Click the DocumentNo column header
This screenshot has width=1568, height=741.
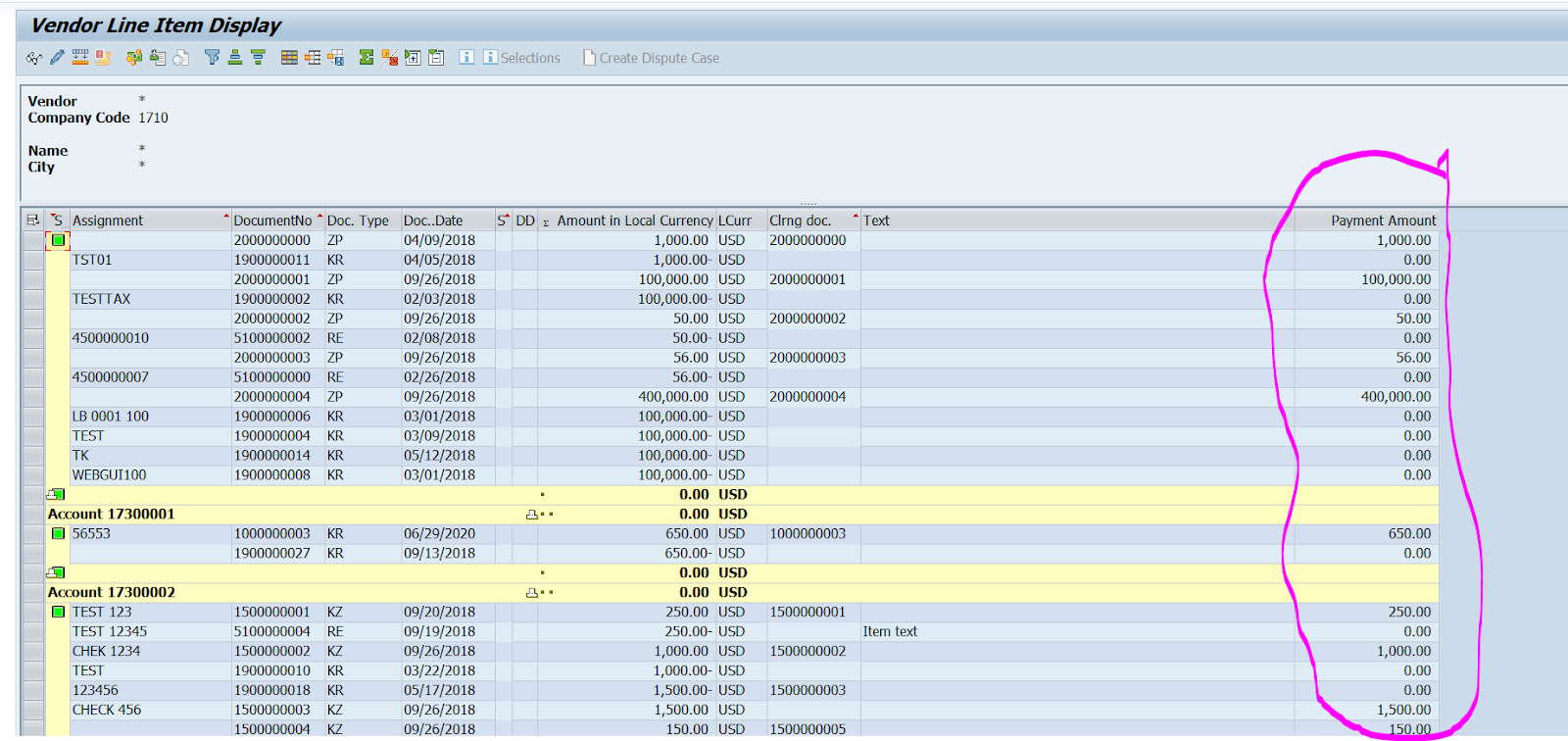[x=277, y=221]
